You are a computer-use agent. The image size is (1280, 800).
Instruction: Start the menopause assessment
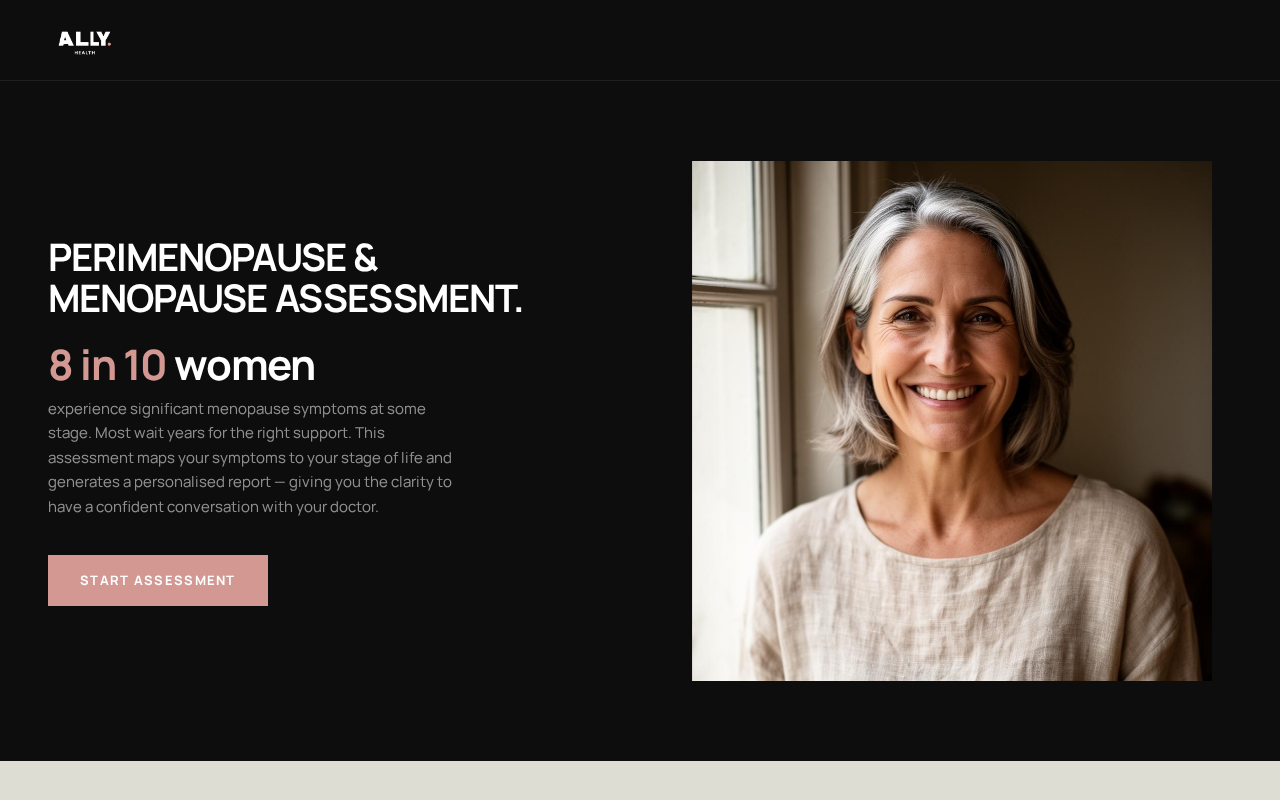pyautogui.click(x=158, y=580)
